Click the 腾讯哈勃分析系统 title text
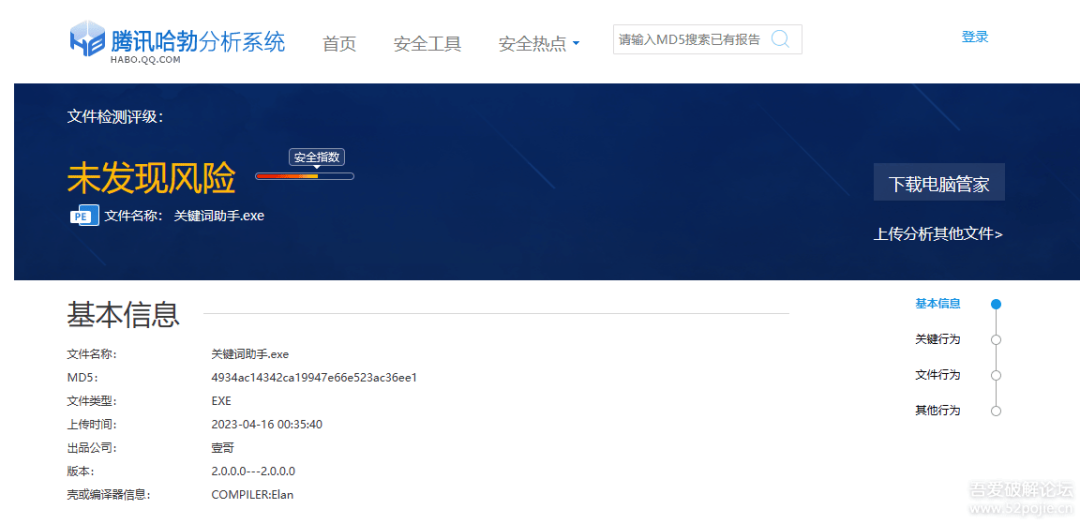The width and height of the screenshot is (1080, 524). coord(198,41)
